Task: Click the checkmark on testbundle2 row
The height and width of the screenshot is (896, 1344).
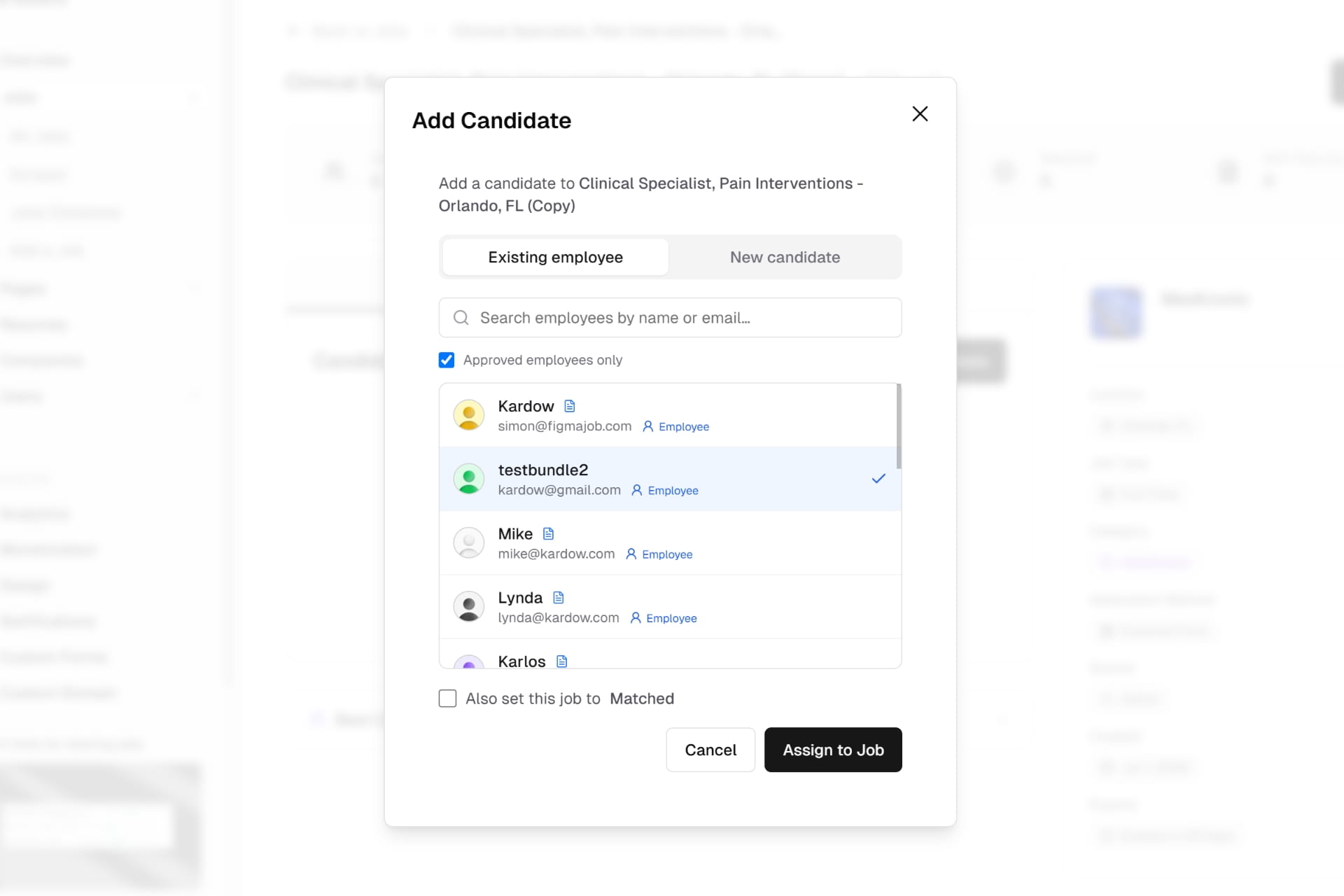Action: coord(878,479)
